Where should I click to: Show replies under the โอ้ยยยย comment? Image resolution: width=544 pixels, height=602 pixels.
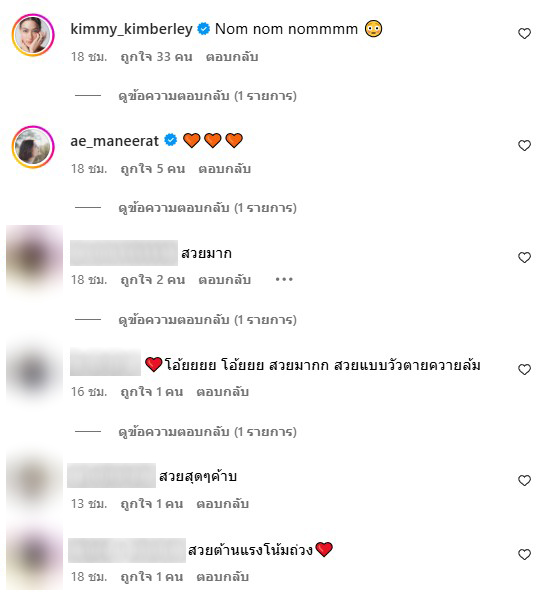207,432
